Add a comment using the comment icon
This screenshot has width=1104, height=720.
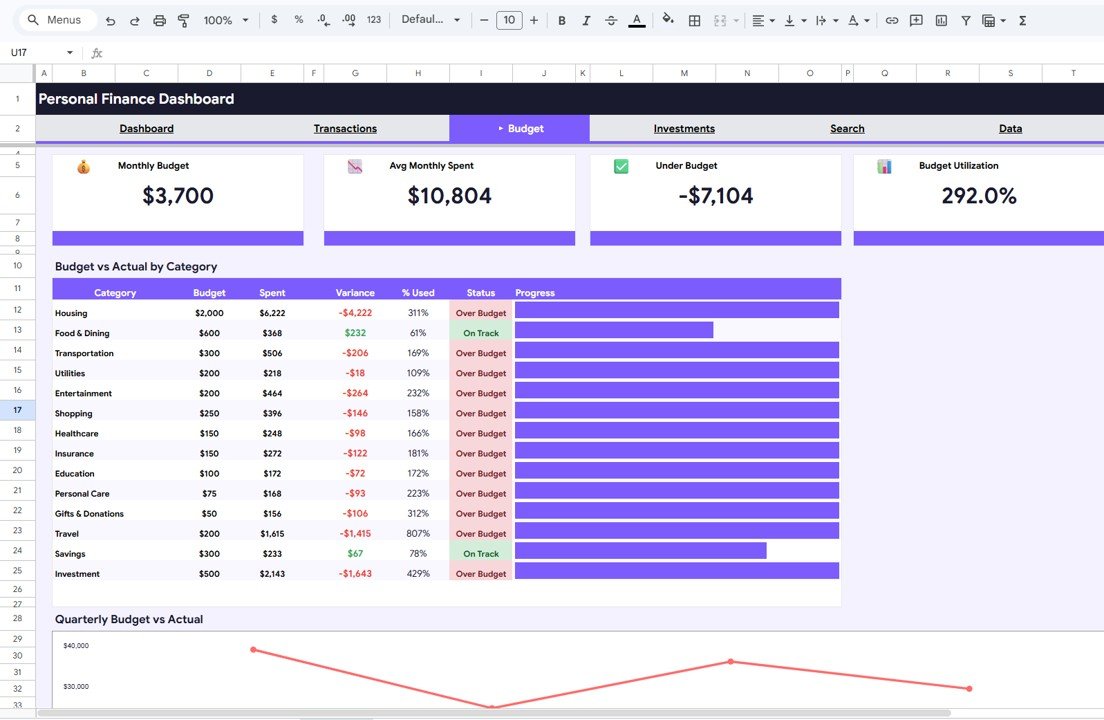[x=915, y=20]
